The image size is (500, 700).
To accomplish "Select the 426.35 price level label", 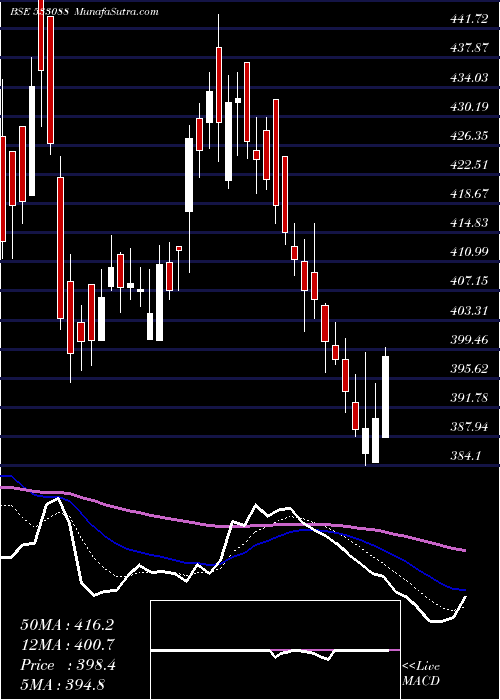I will [x=469, y=136].
